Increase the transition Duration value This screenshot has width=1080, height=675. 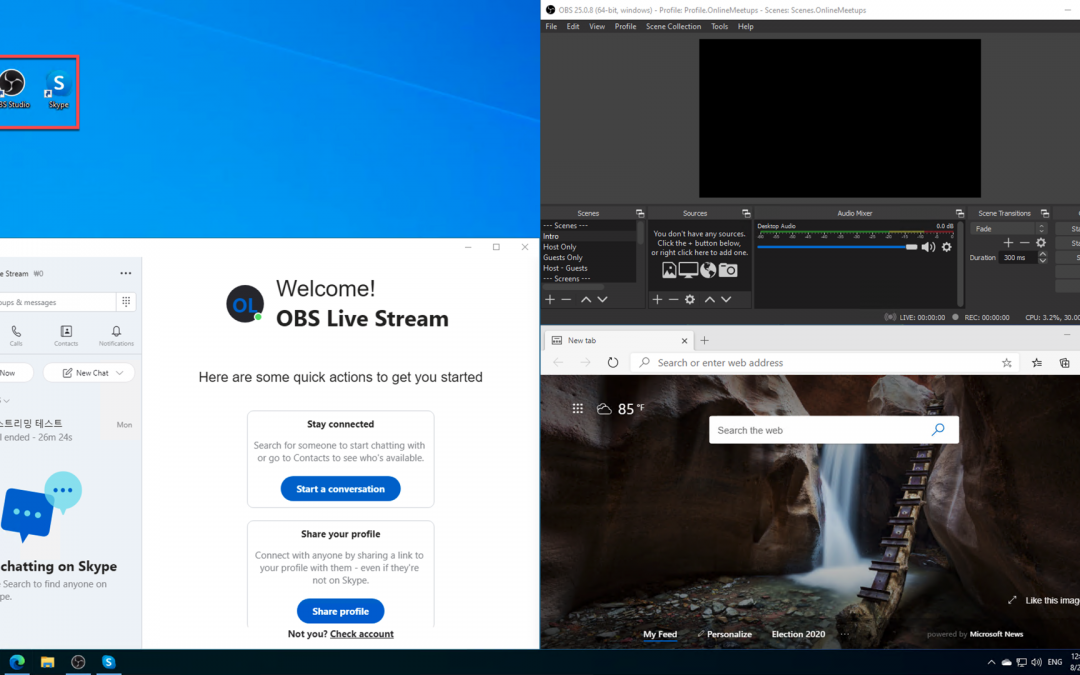pyautogui.click(x=1043, y=254)
